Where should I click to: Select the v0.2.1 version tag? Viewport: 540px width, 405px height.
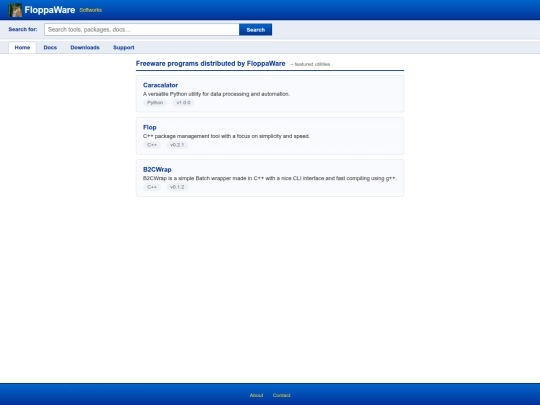(x=177, y=145)
